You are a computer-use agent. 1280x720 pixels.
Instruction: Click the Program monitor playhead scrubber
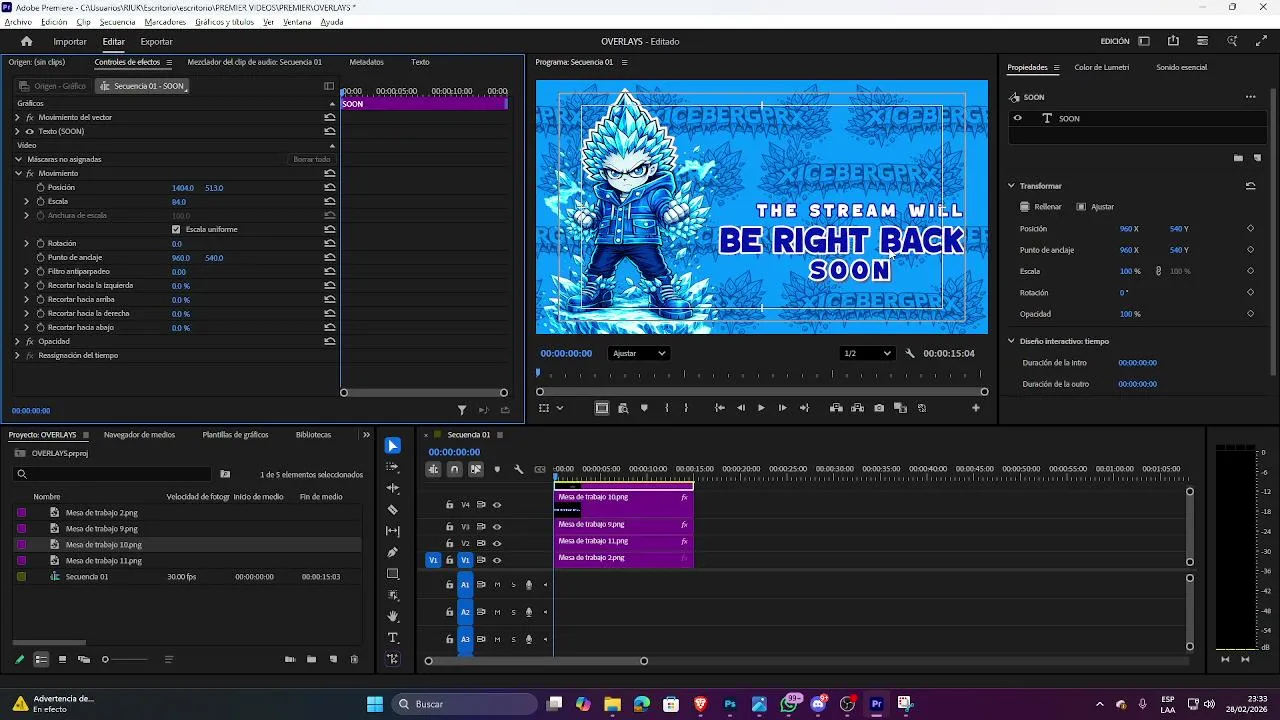pyautogui.click(x=539, y=373)
